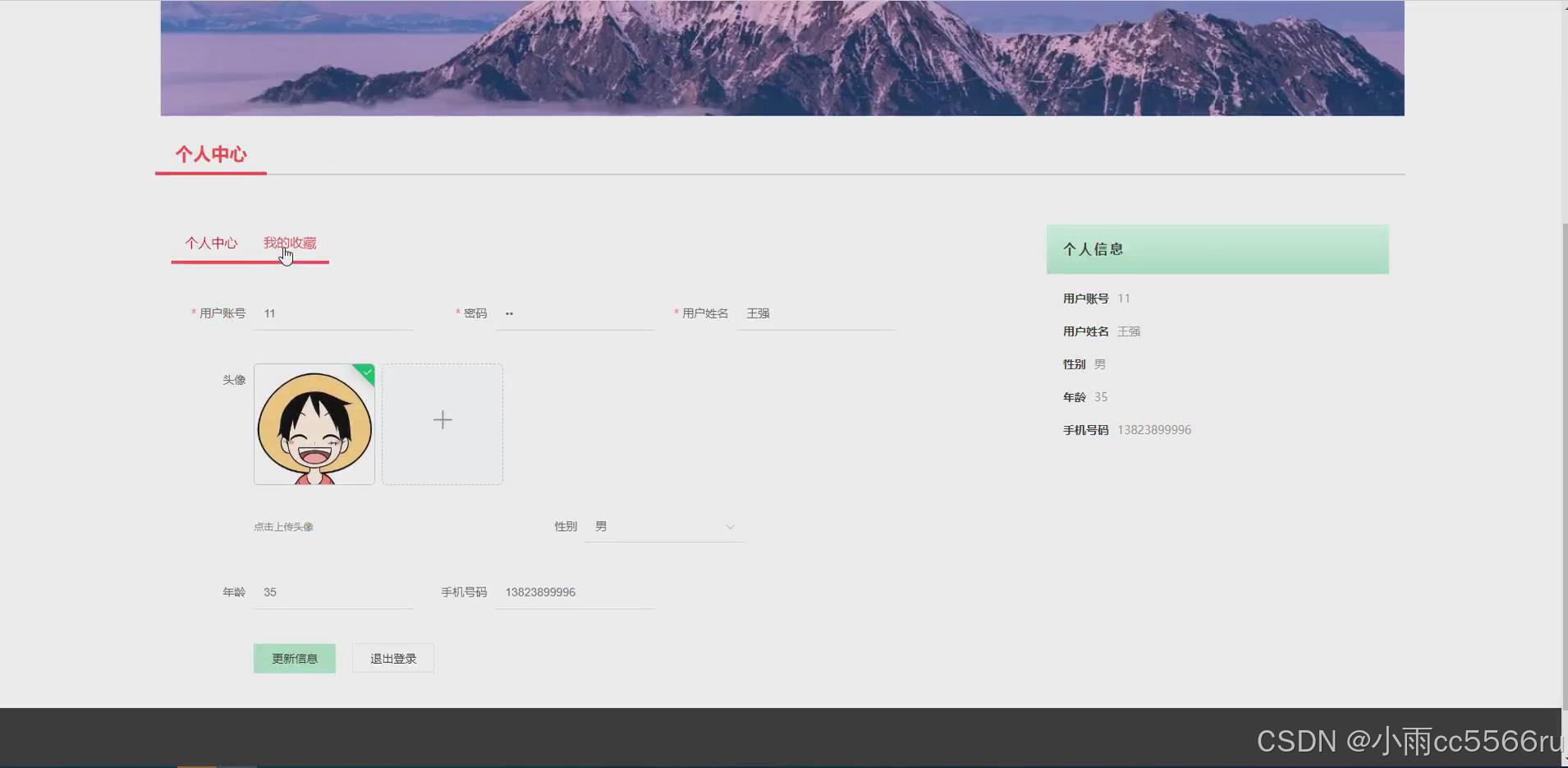This screenshot has height=768, width=1568.
Task: Select 用户账号 value 11 in info panel
Action: (1124, 299)
